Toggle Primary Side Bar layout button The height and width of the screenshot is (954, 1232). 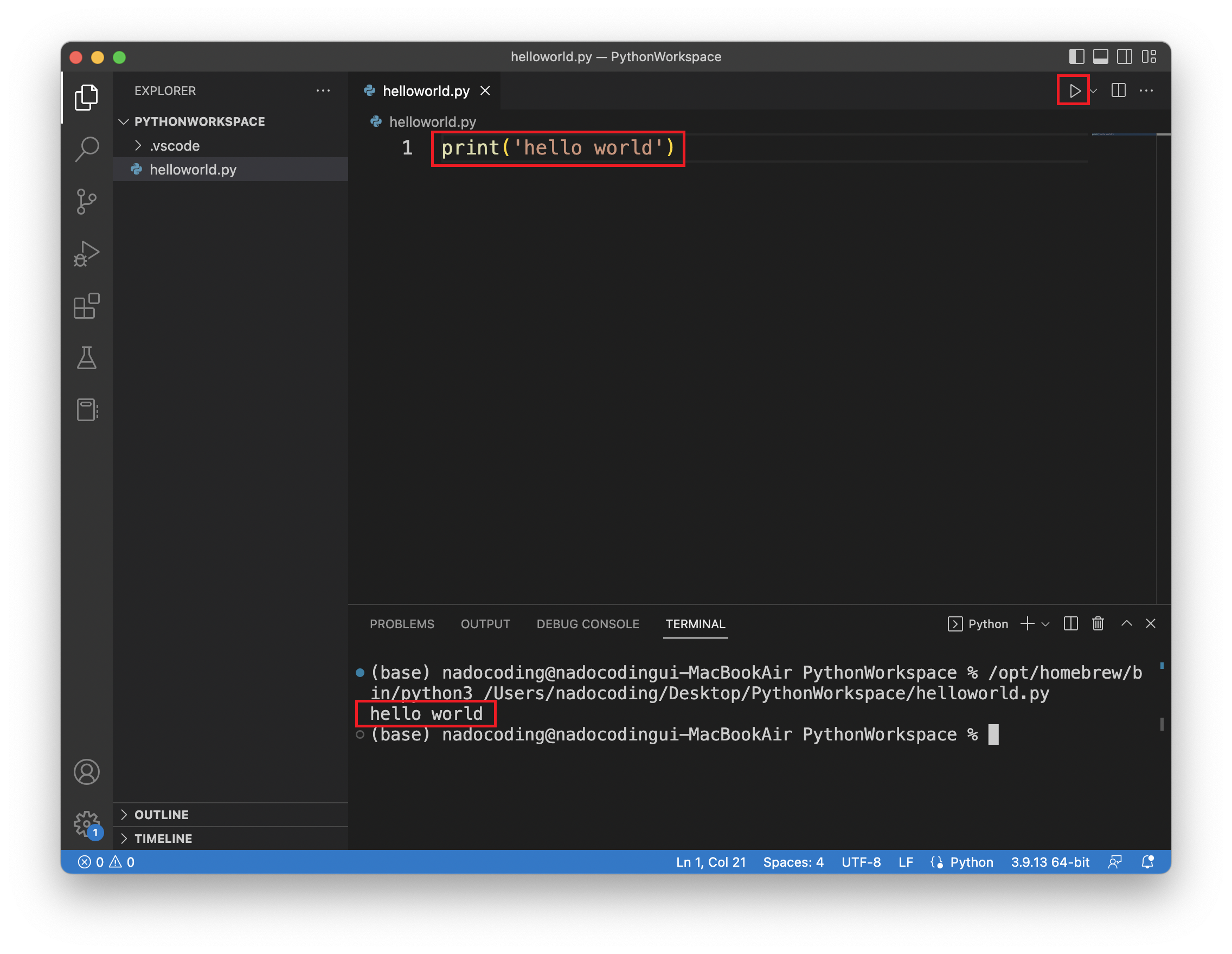pyautogui.click(x=1076, y=57)
